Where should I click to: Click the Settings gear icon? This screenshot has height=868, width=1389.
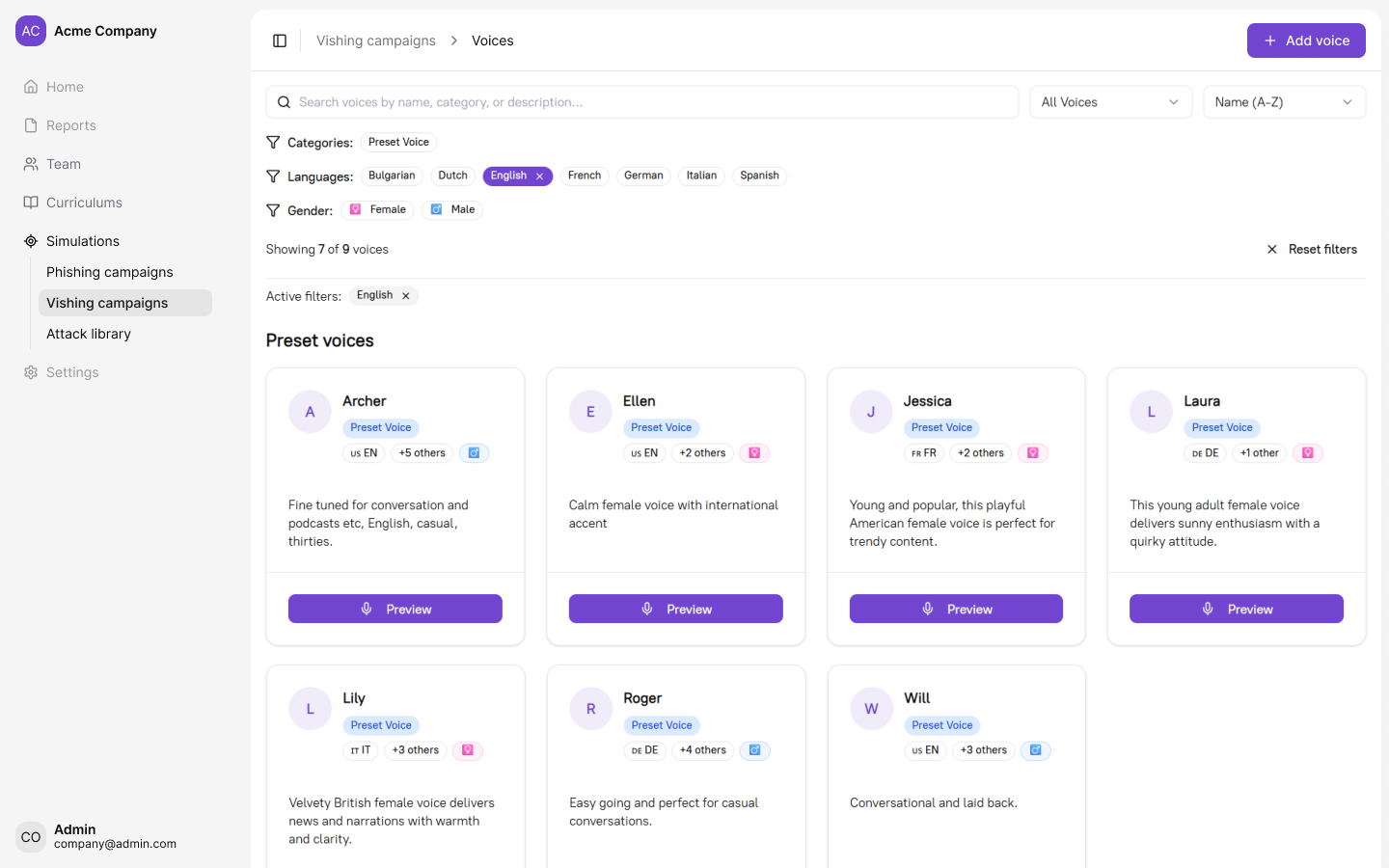point(31,372)
